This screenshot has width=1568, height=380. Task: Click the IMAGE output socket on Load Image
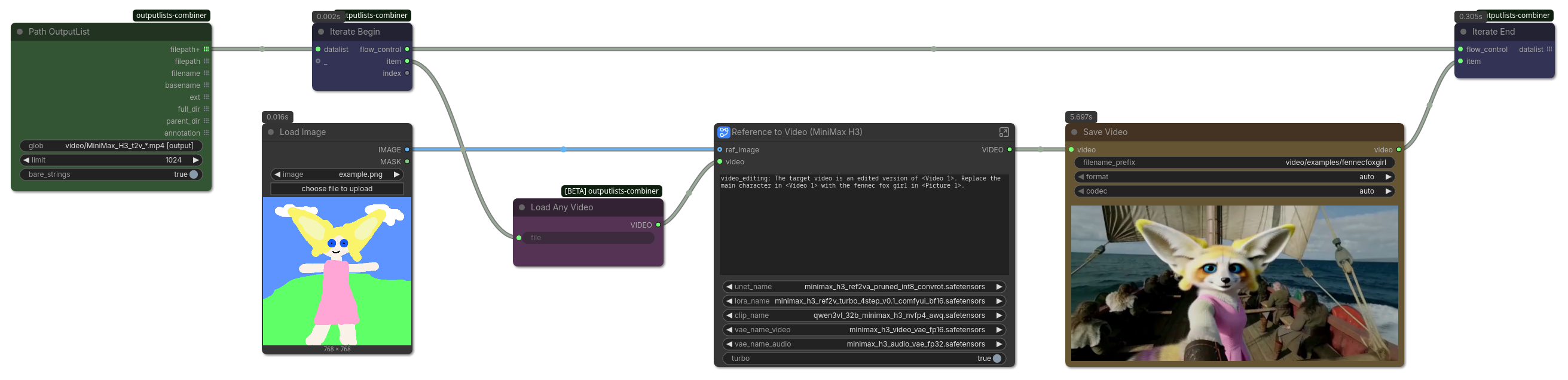[407, 149]
